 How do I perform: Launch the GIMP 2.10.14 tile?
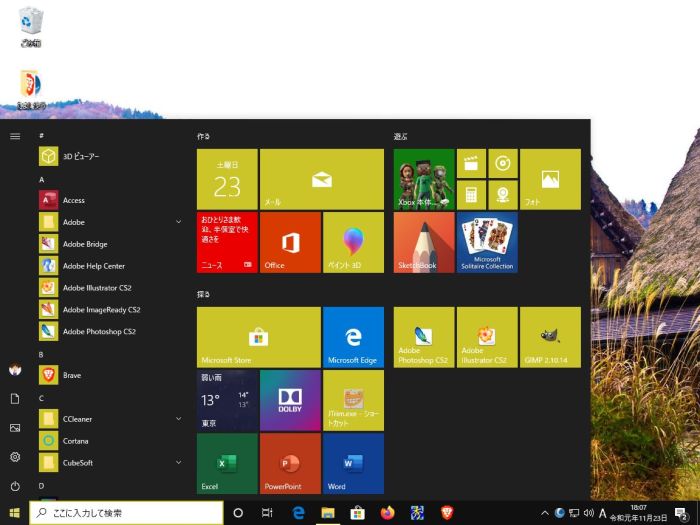click(x=550, y=337)
